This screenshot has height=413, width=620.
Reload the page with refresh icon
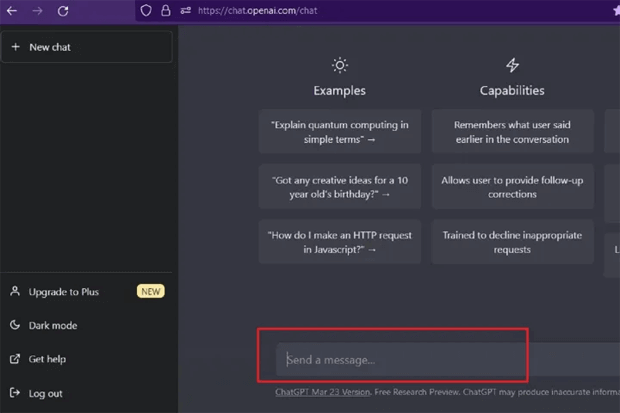(63, 10)
